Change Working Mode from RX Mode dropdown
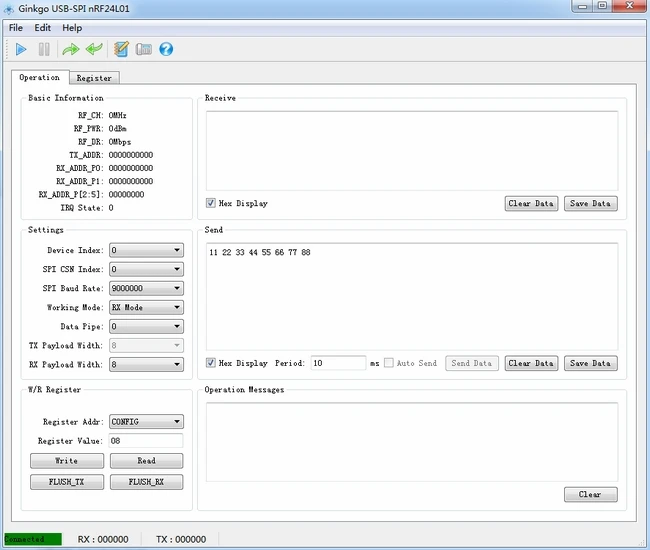This screenshot has height=550, width=650. (146, 308)
